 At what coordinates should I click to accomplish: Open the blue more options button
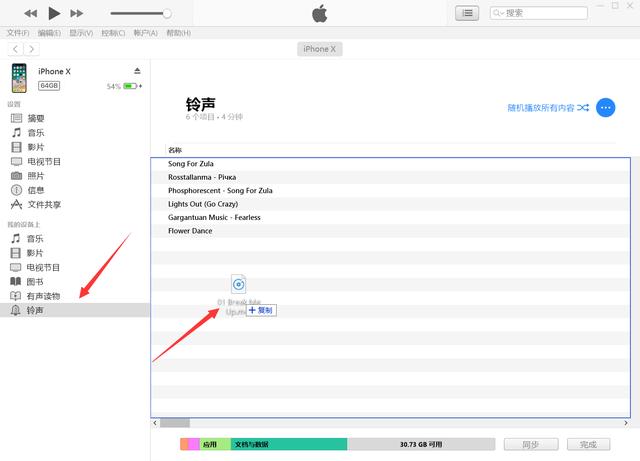[605, 108]
